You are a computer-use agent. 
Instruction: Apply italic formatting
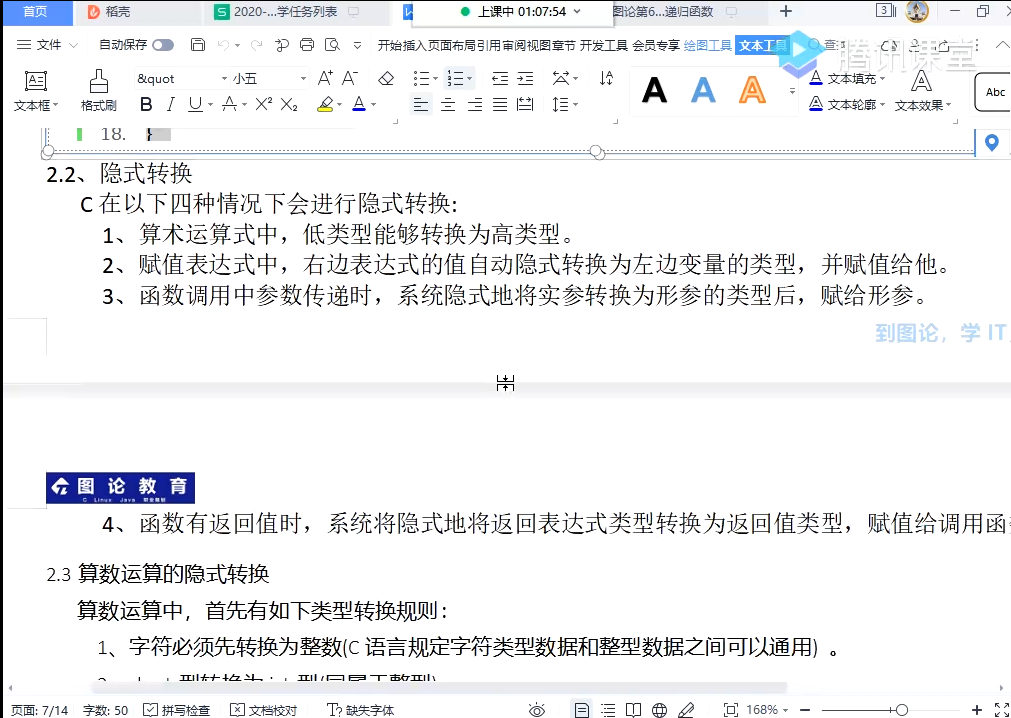170,105
